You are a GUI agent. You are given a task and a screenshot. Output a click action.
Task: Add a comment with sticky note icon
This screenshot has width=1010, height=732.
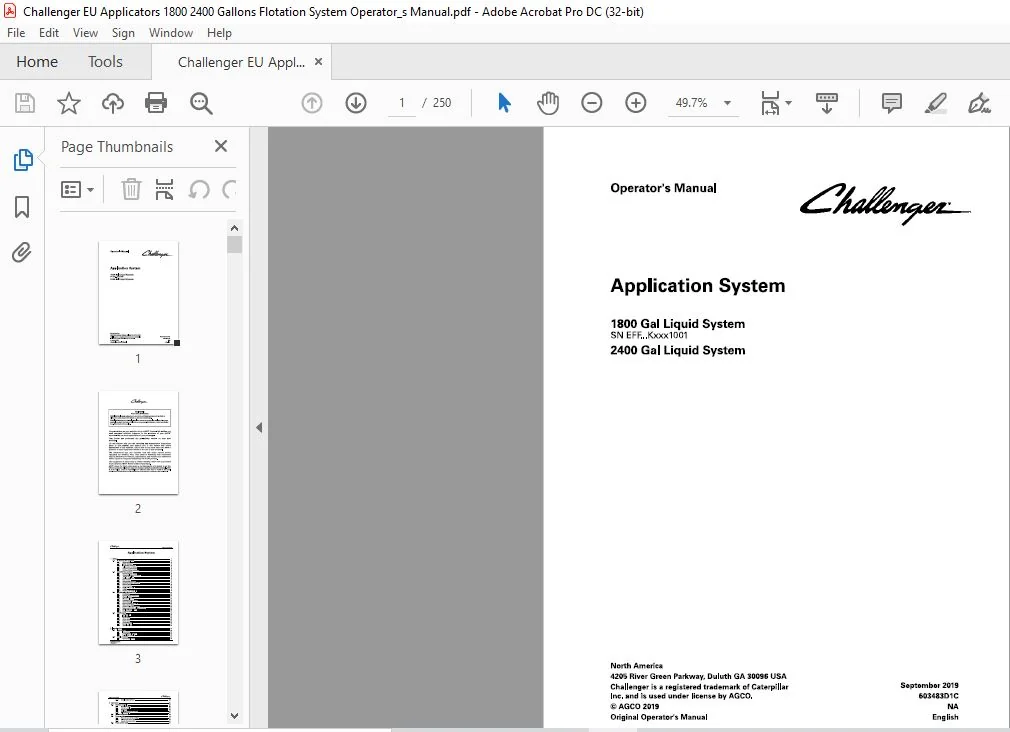891,103
